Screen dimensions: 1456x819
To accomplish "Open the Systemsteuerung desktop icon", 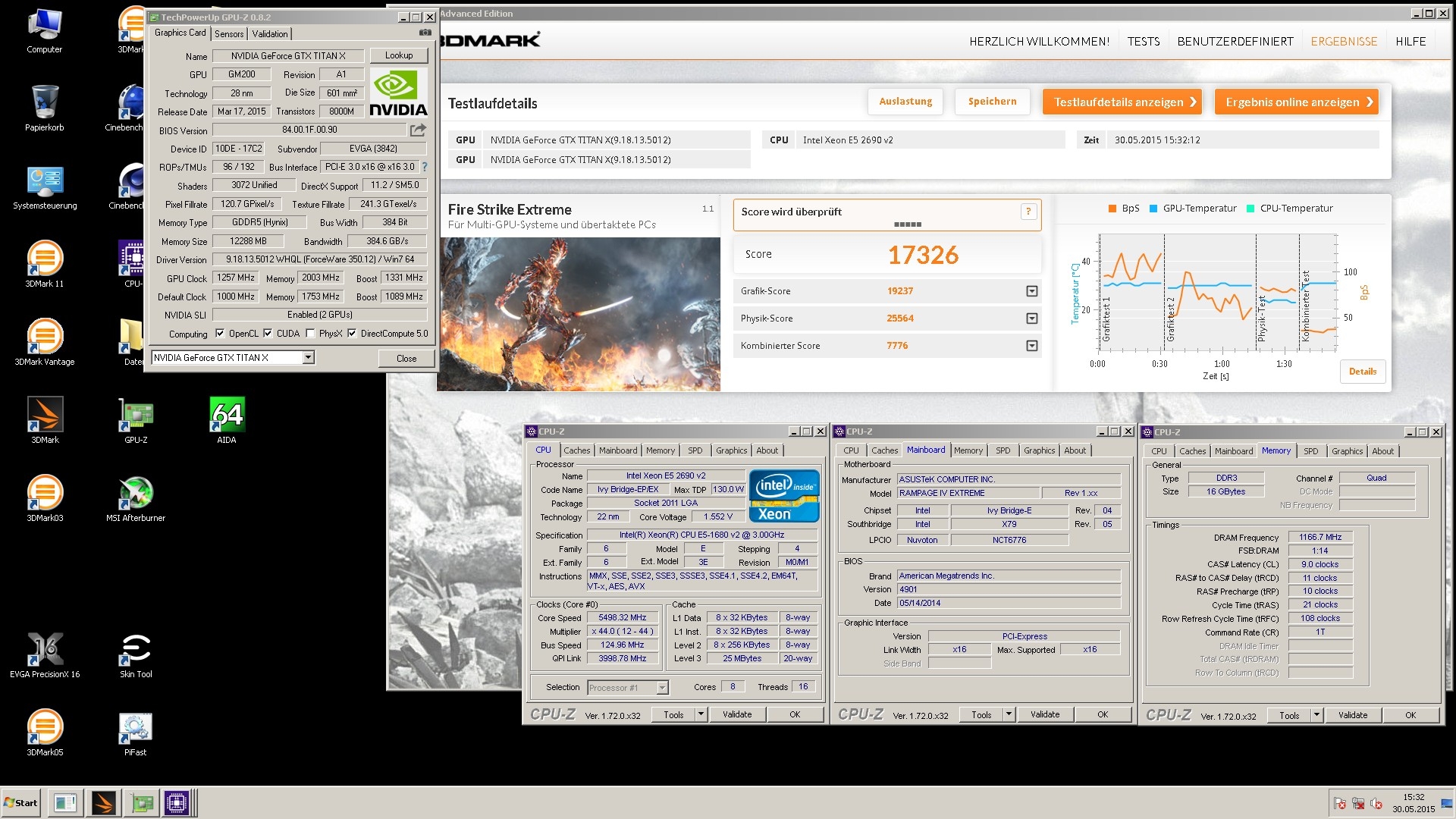I will pyautogui.click(x=45, y=187).
